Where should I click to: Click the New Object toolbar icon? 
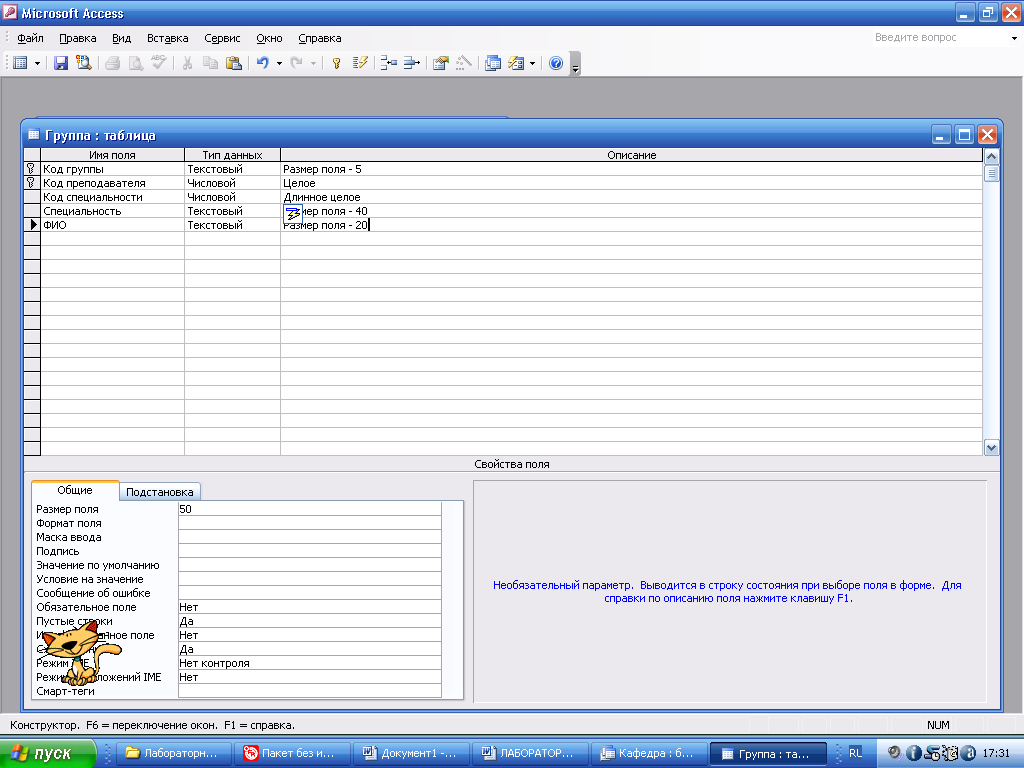(x=516, y=63)
